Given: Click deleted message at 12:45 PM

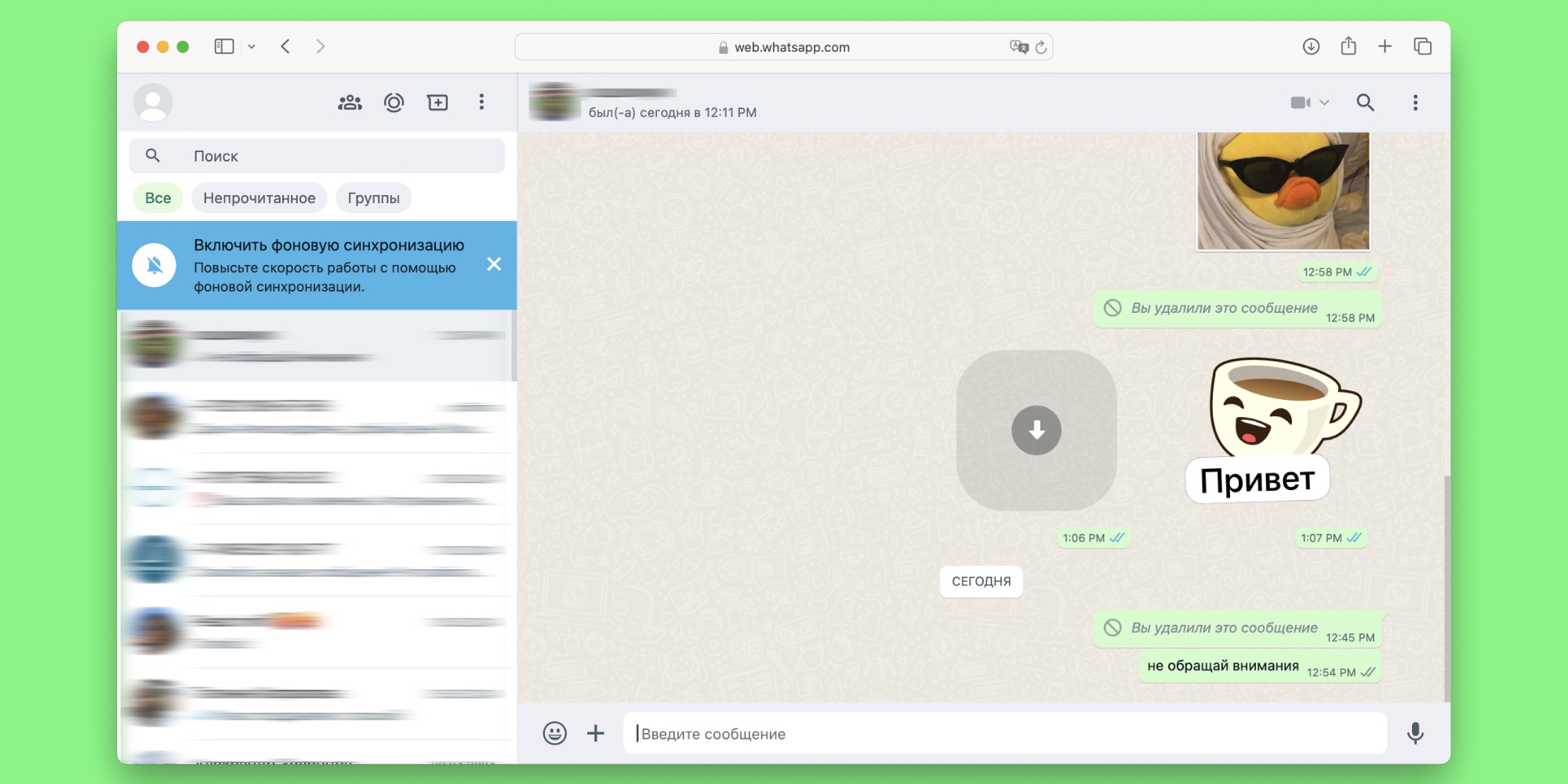Looking at the screenshot, I should (x=1237, y=629).
